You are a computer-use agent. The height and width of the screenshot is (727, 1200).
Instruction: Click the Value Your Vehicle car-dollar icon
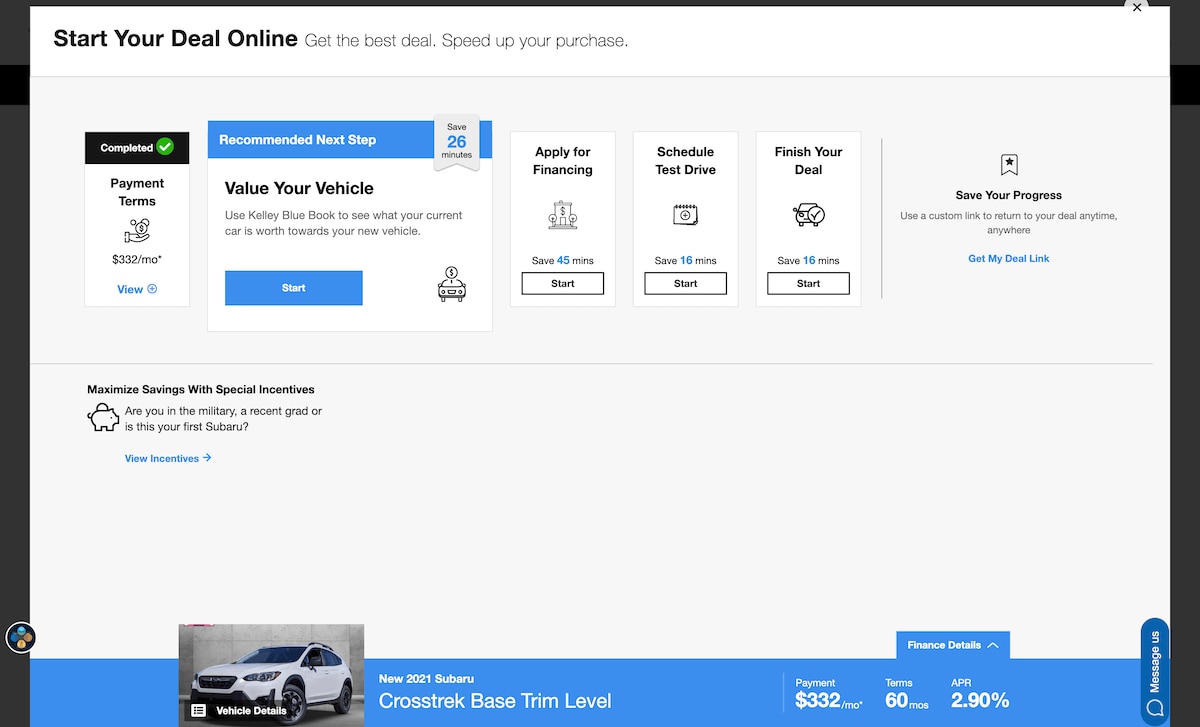coord(452,284)
